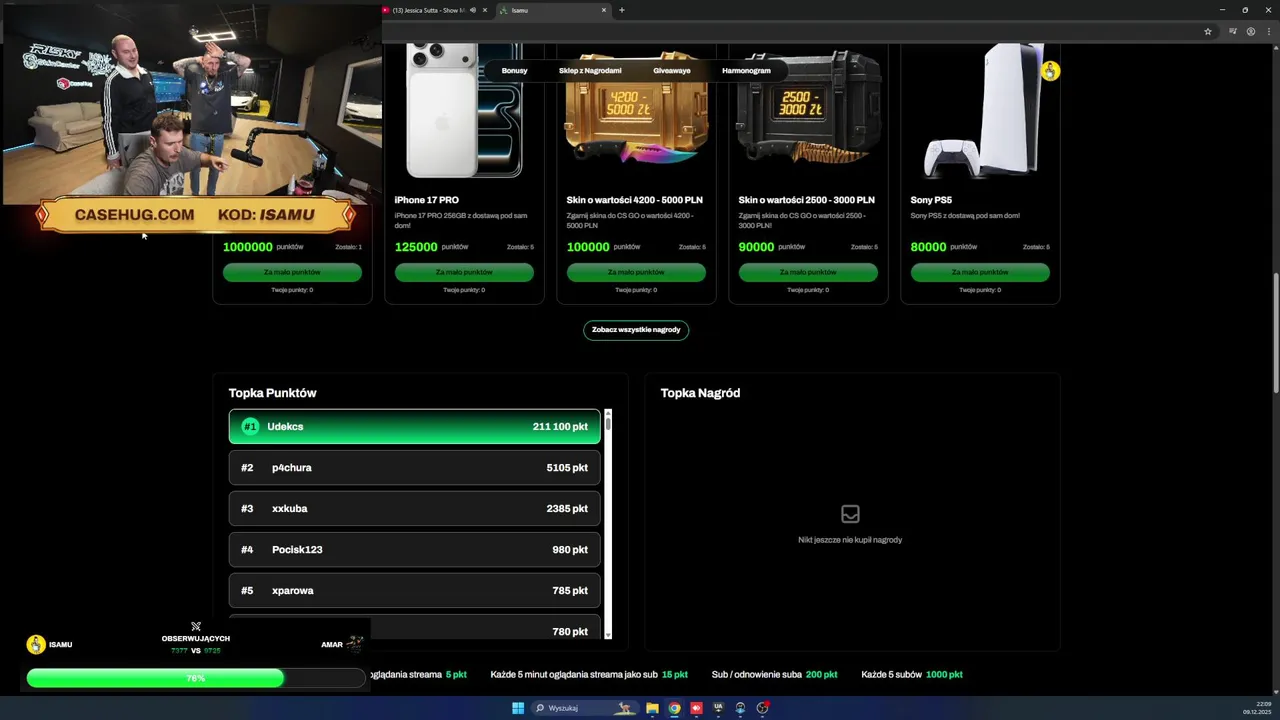
Task: Click Za mało punktów under 1000000 prize
Action: [x=292, y=272]
